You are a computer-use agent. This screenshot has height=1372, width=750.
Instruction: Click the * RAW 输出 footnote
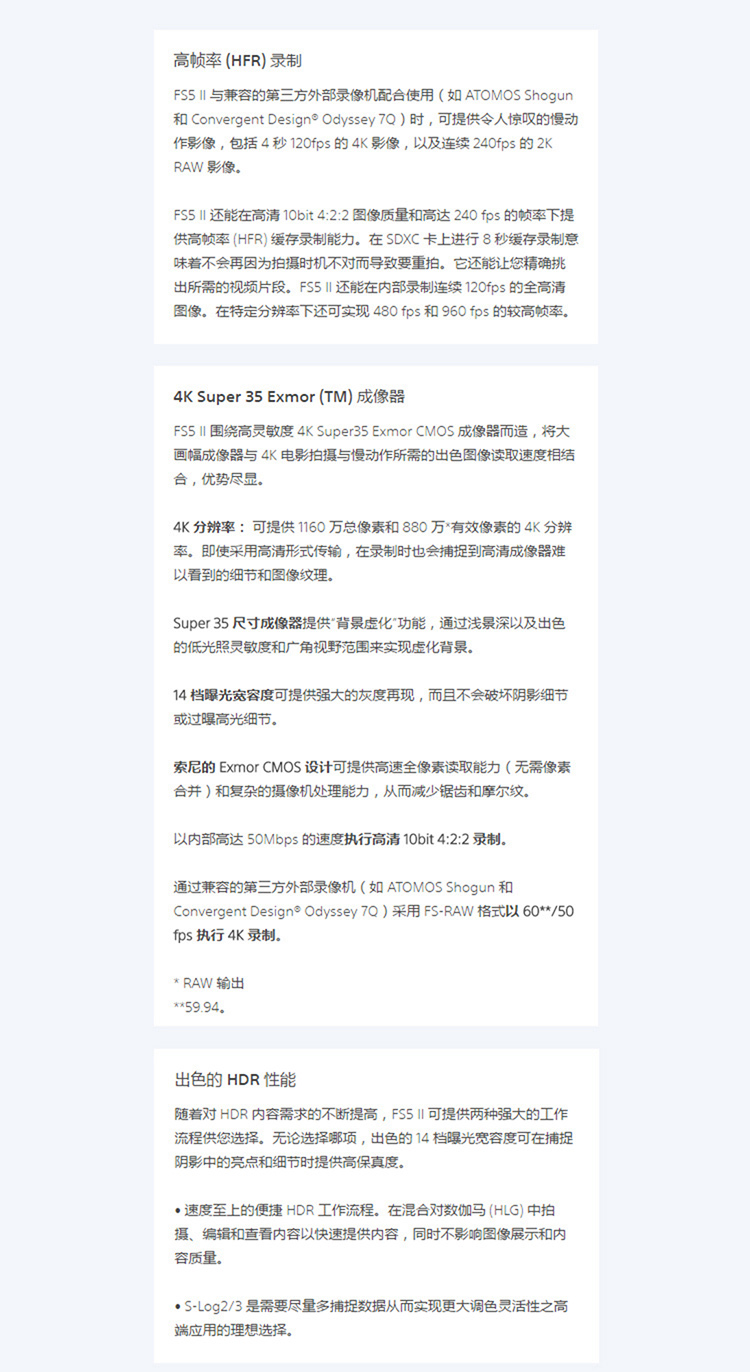tap(209, 983)
